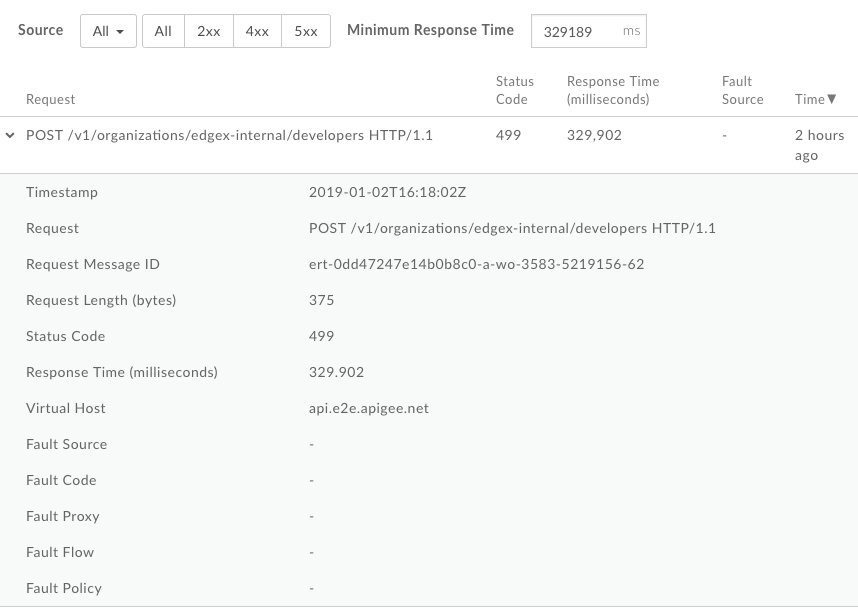Viewport: 858px width, 611px height.
Task: Click the Request Message ID value
Action: tap(476, 264)
